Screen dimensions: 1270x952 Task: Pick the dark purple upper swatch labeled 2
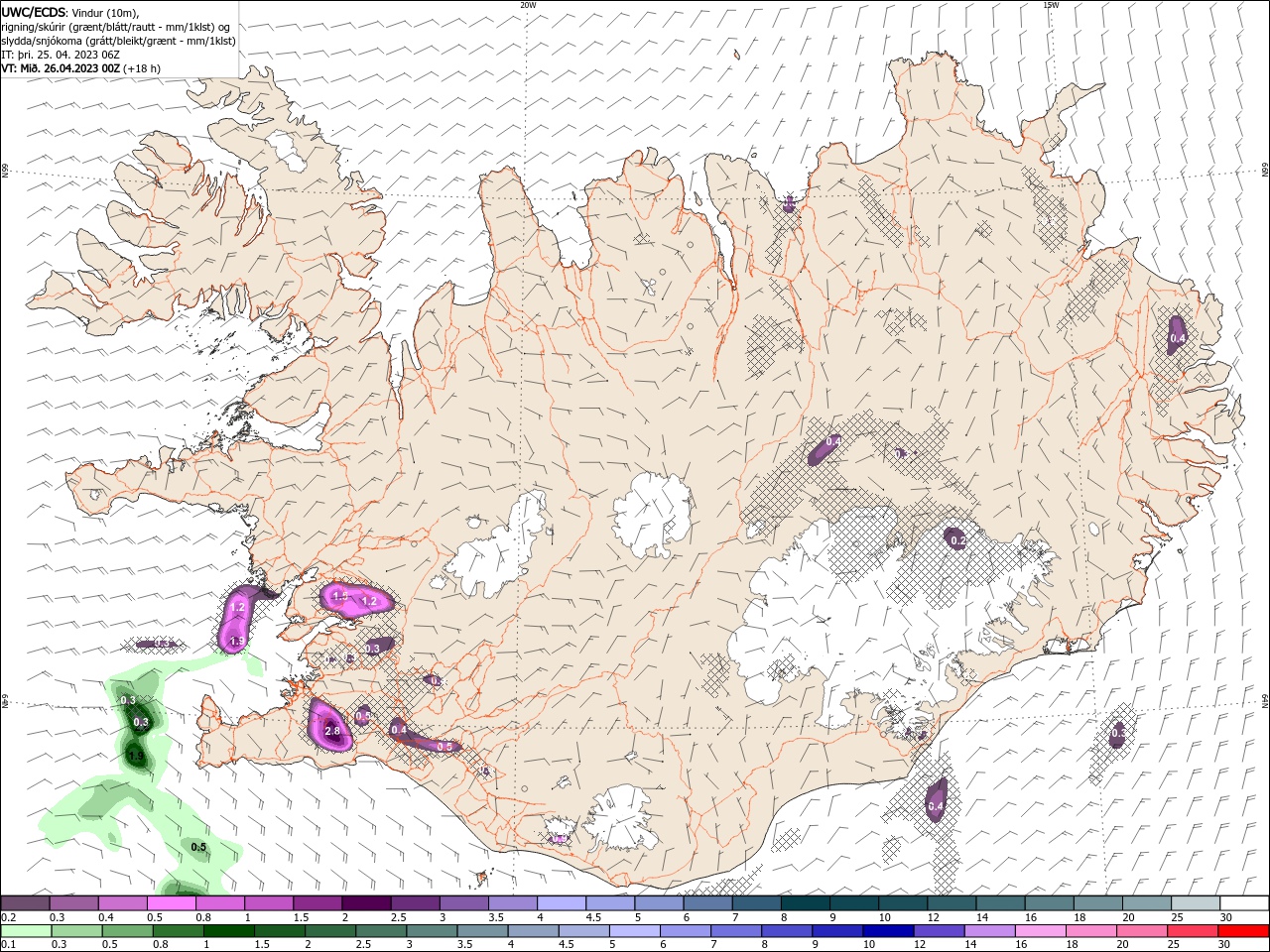click(366, 902)
